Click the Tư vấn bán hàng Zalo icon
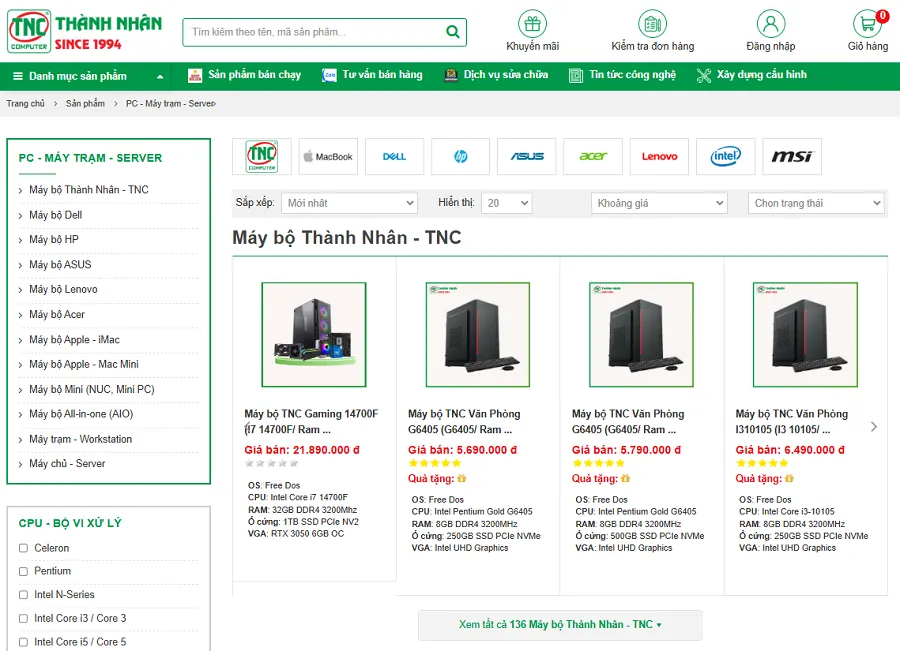This screenshot has width=900, height=651. (x=329, y=75)
